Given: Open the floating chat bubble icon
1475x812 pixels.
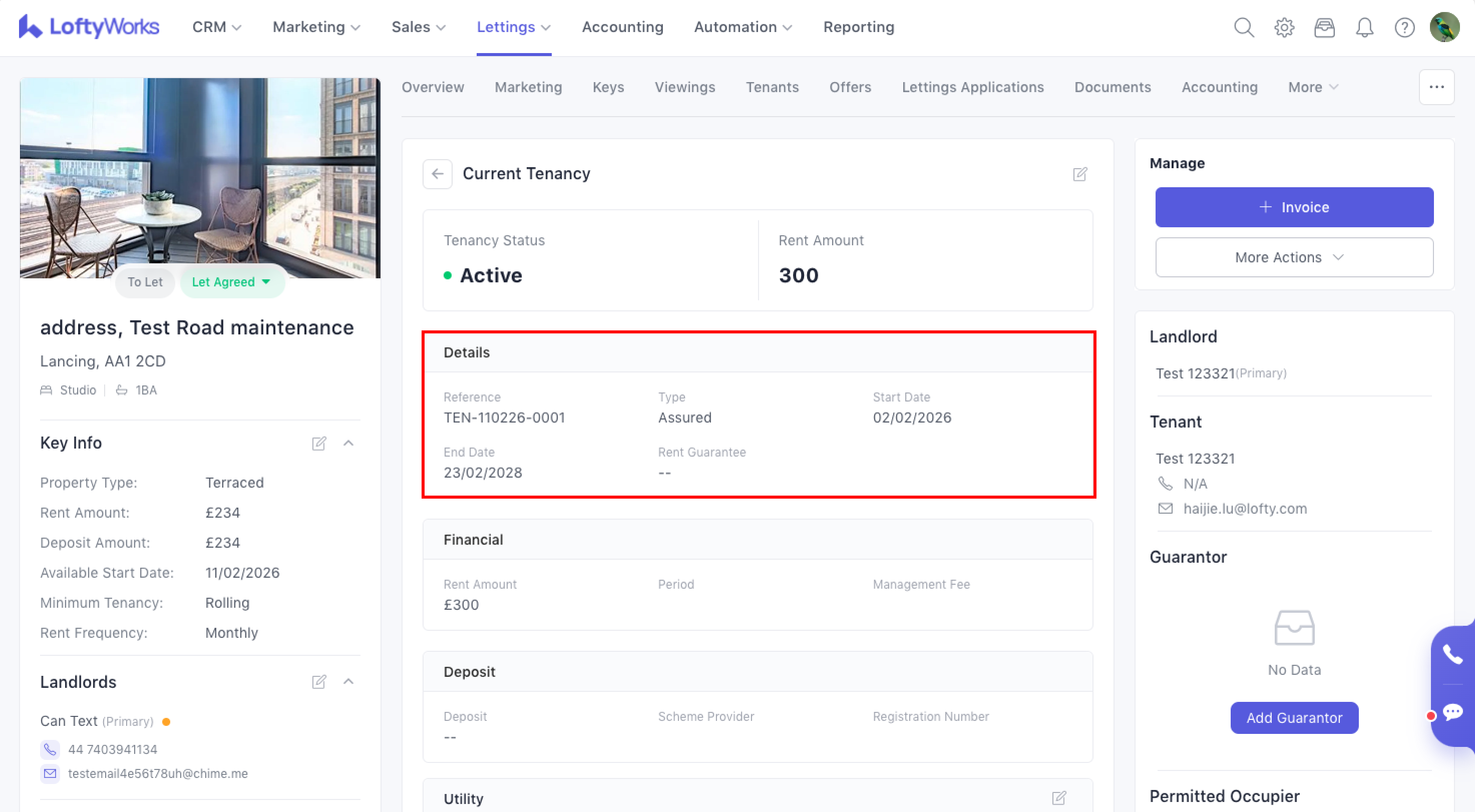Looking at the screenshot, I should tap(1452, 712).
